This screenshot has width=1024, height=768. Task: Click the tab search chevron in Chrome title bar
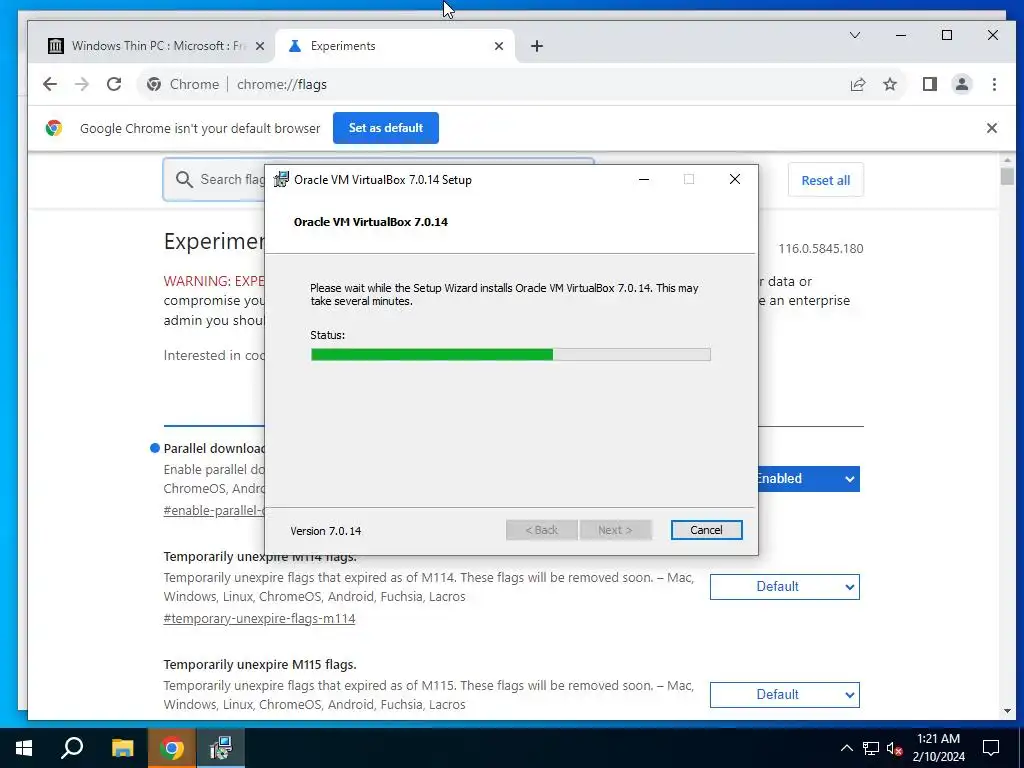pyautogui.click(x=855, y=35)
